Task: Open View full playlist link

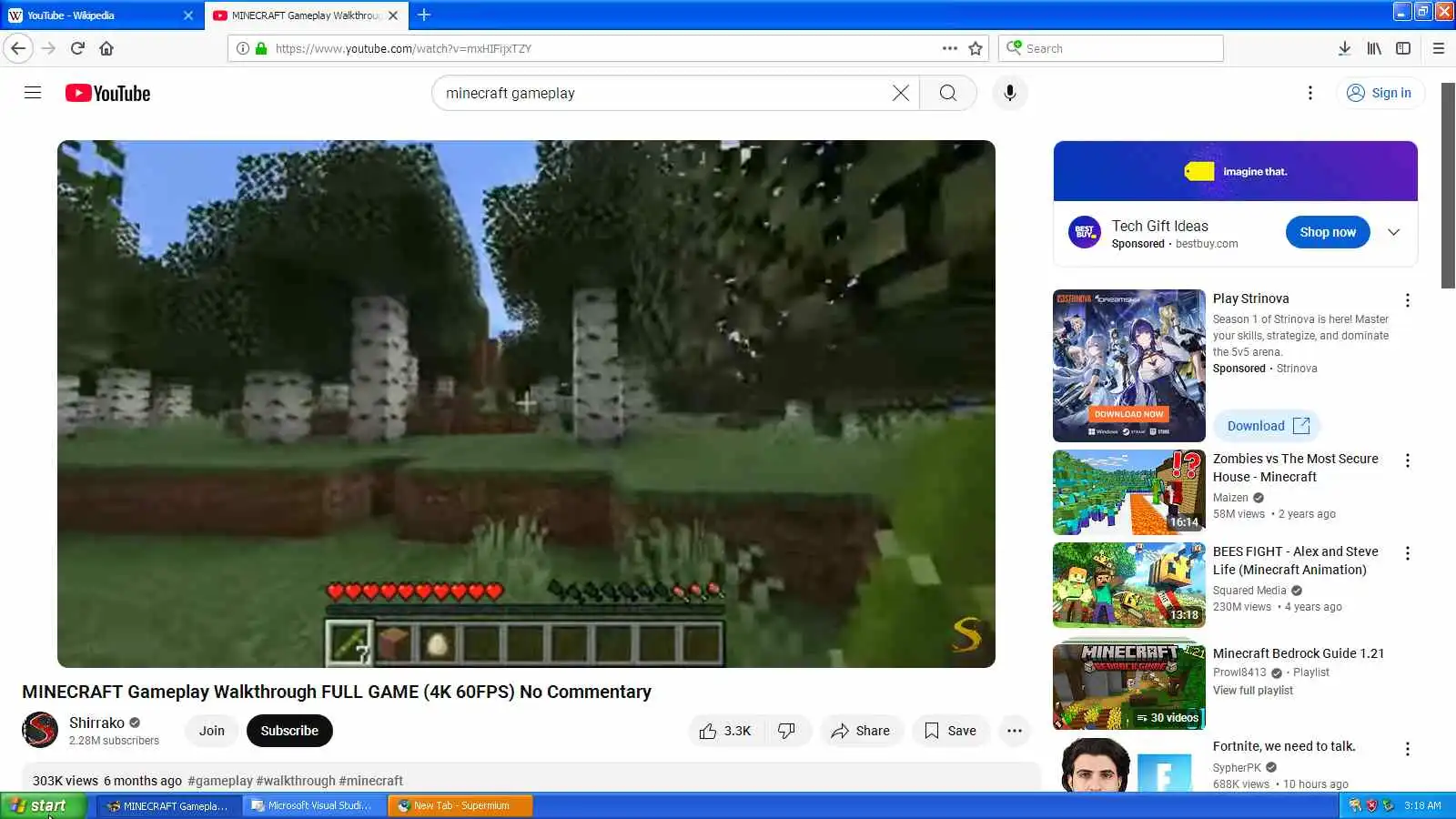Action: click(x=1252, y=691)
